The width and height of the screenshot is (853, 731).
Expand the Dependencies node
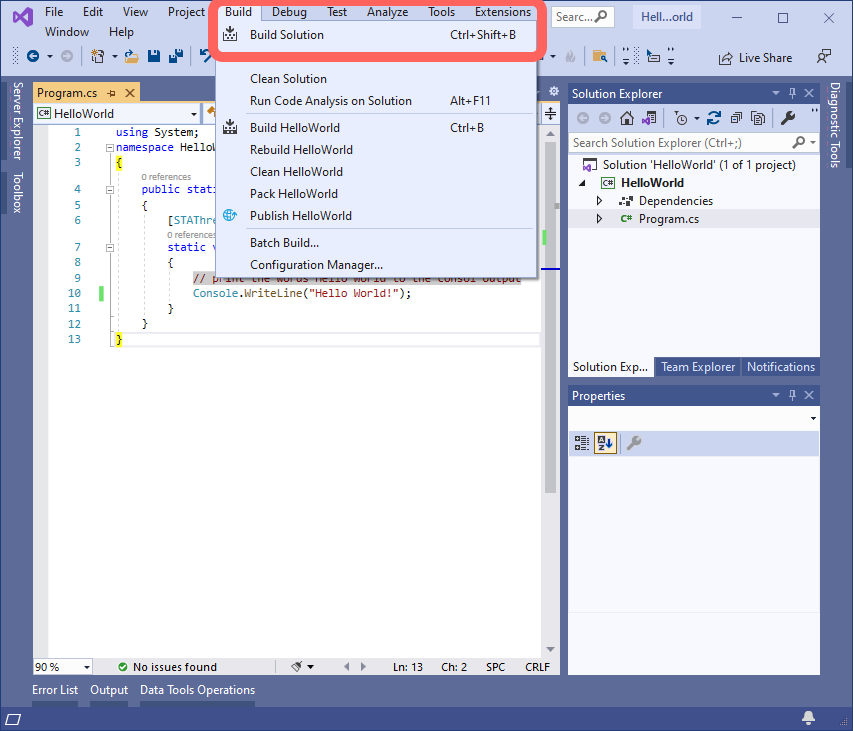(x=599, y=201)
